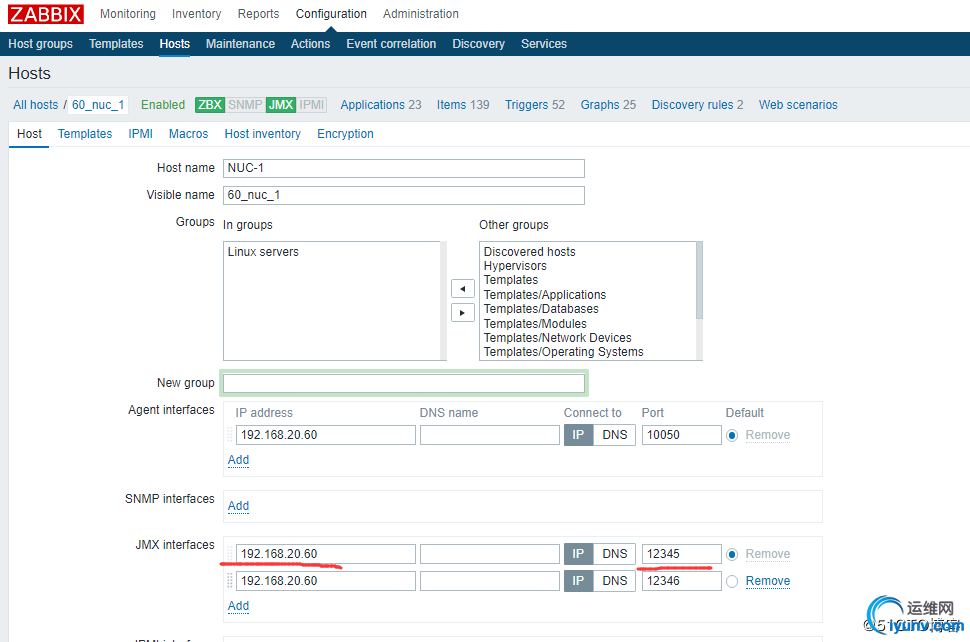Click the Visible name input field
970x642 pixels.
pyautogui.click(x=403, y=195)
